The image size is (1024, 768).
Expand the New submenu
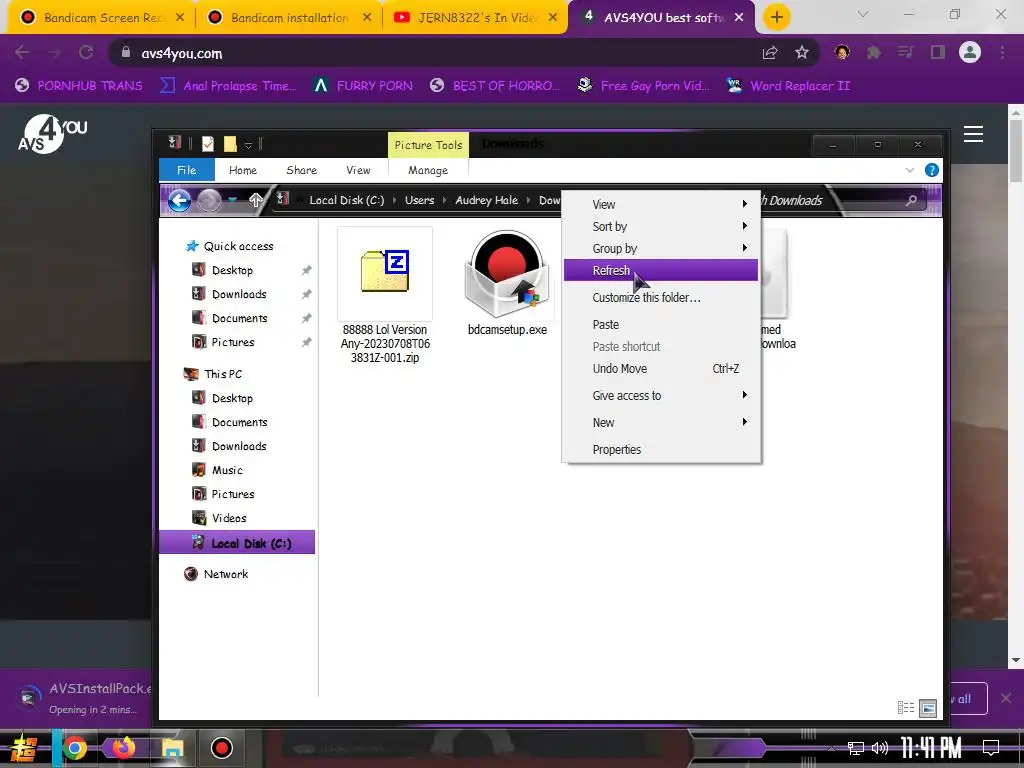[660, 423]
